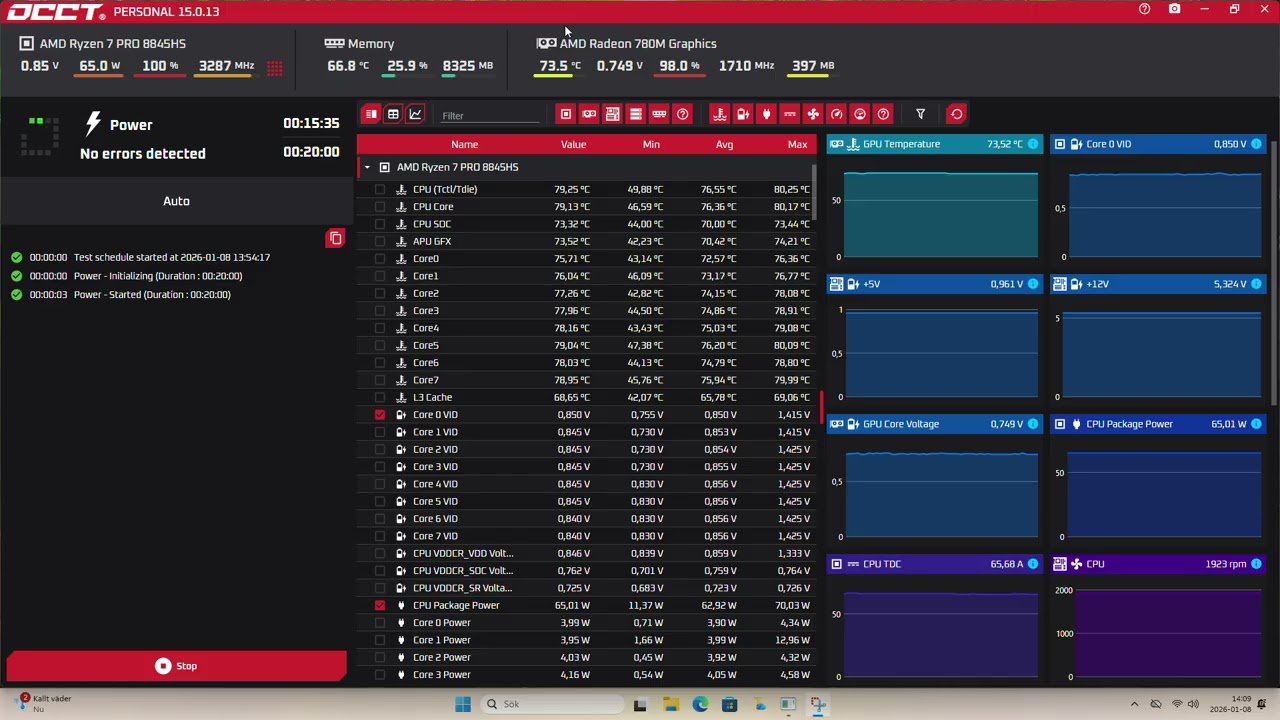Toggle the current sensor type filter
The image size is (1280, 720).
tap(789, 114)
